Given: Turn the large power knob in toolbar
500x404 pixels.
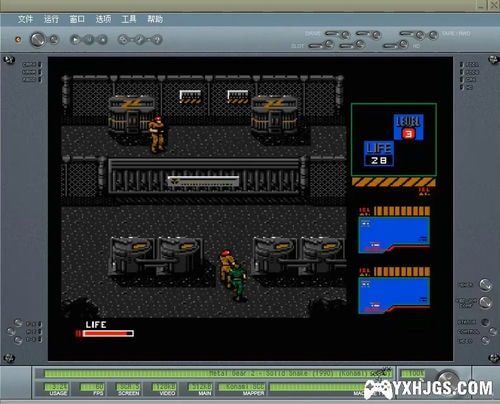Looking at the screenshot, I should [37, 39].
